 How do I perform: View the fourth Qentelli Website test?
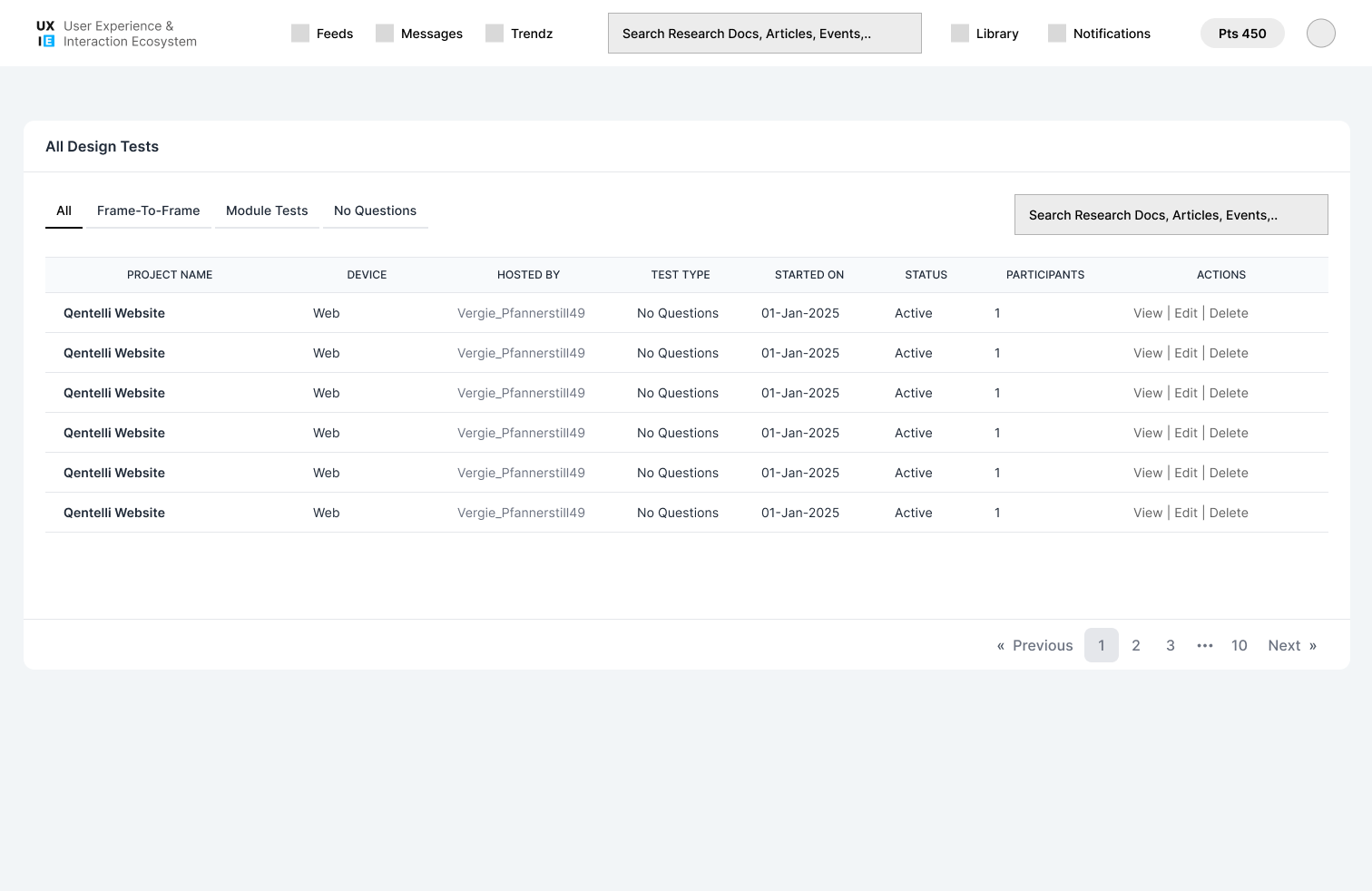coord(1148,433)
